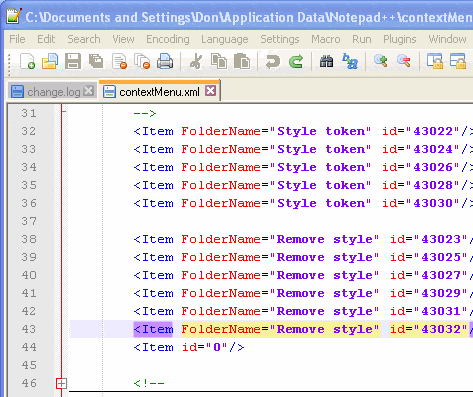This screenshot has height=397, width=473.
Task: Click the New file toolbar icon
Action: coord(27,61)
